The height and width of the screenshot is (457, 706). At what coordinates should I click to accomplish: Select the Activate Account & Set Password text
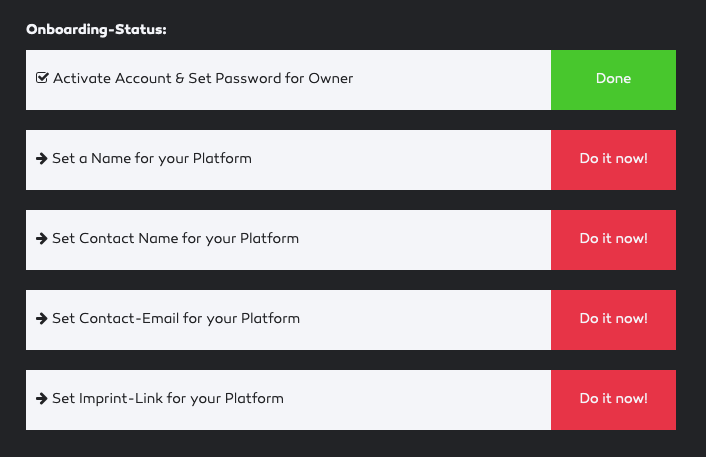pos(203,78)
